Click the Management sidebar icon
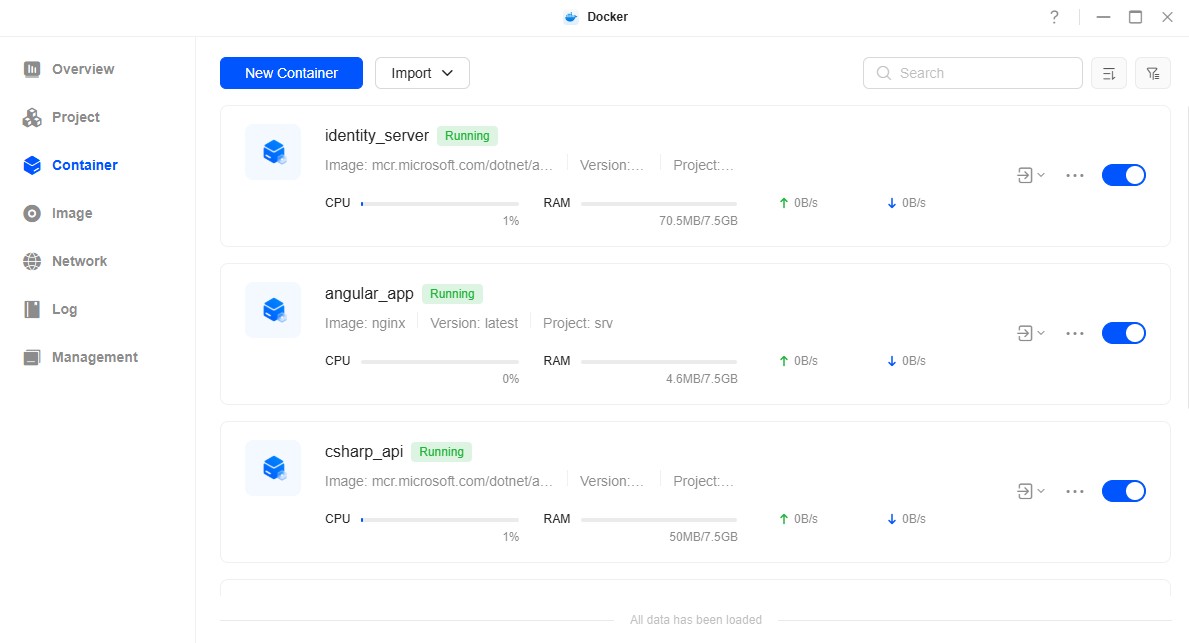This screenshot has width=1189, height=643. pos(32,357)
